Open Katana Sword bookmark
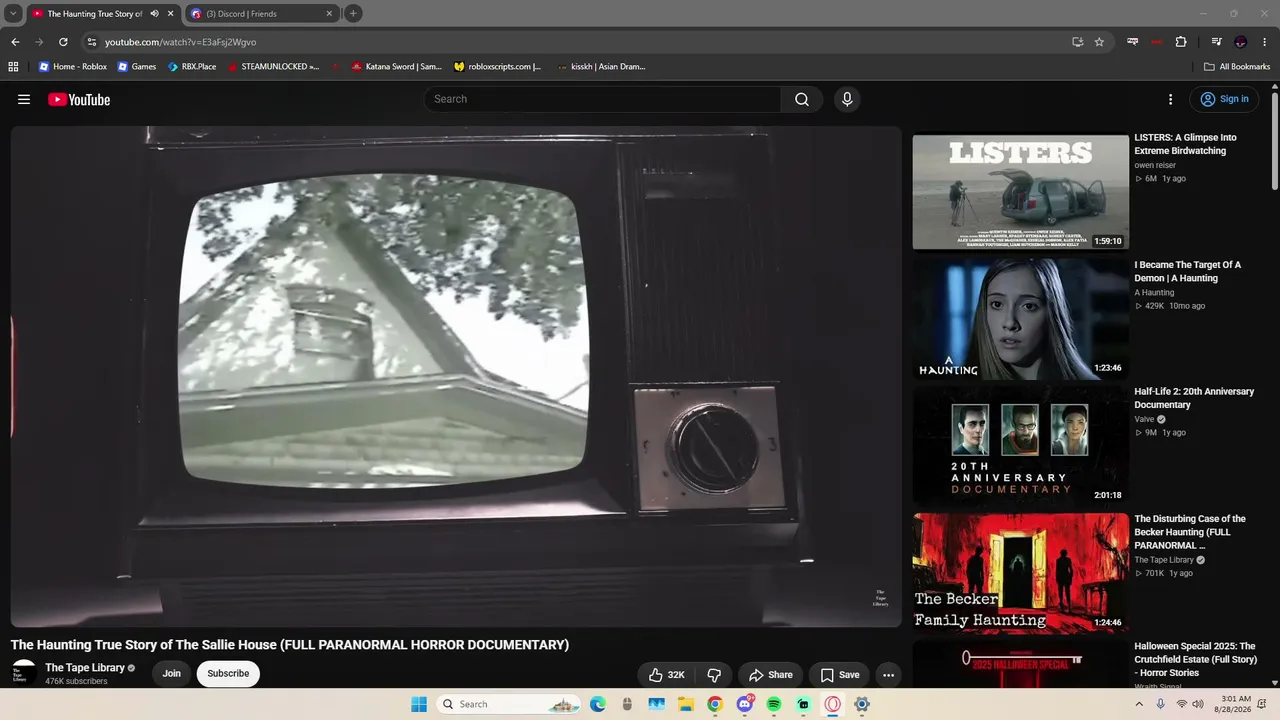 tap(396, 67)
